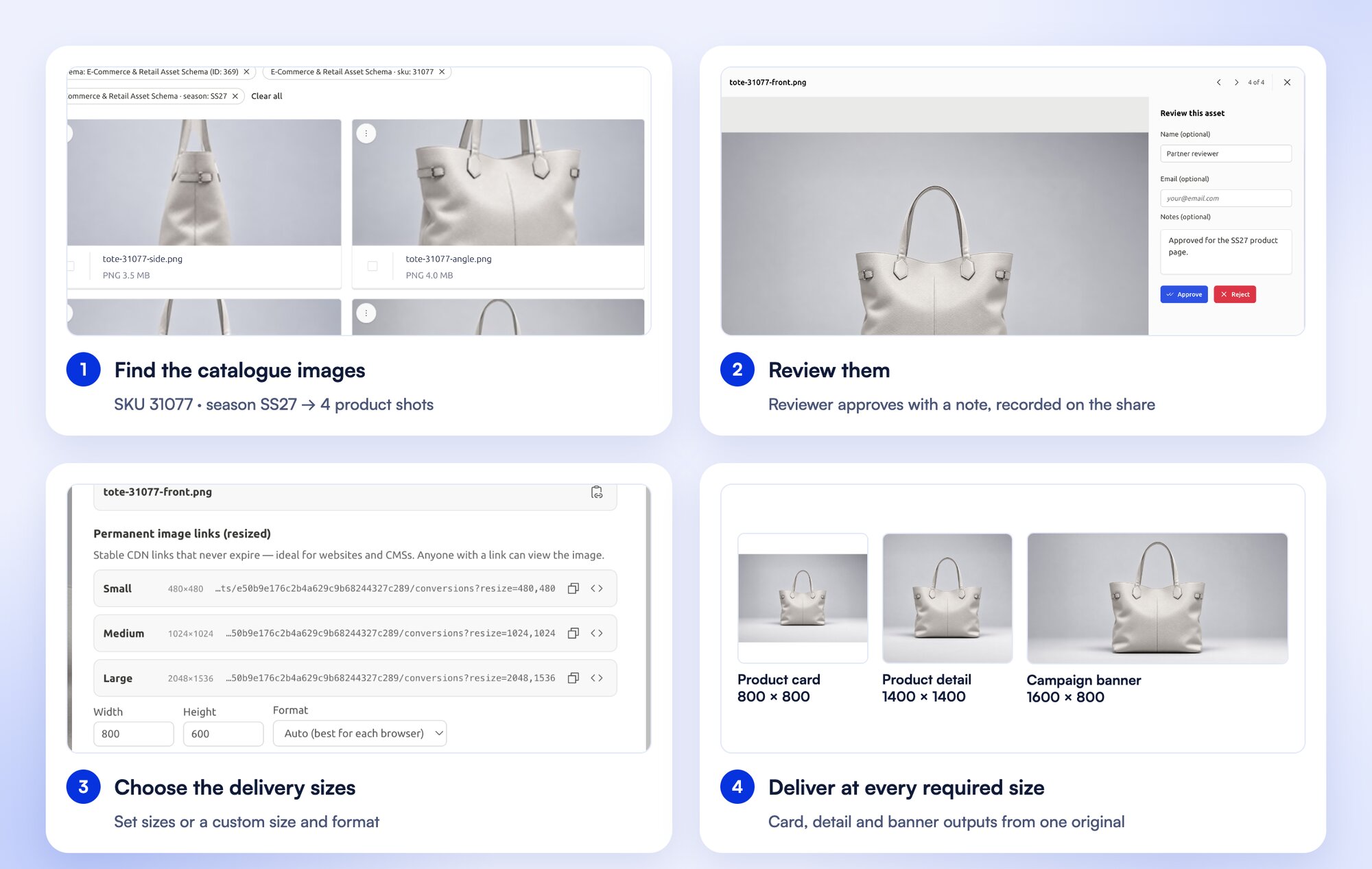Copy link icon beside tote-31077-front.png title
1372x869 pixels.
point(597,492)
